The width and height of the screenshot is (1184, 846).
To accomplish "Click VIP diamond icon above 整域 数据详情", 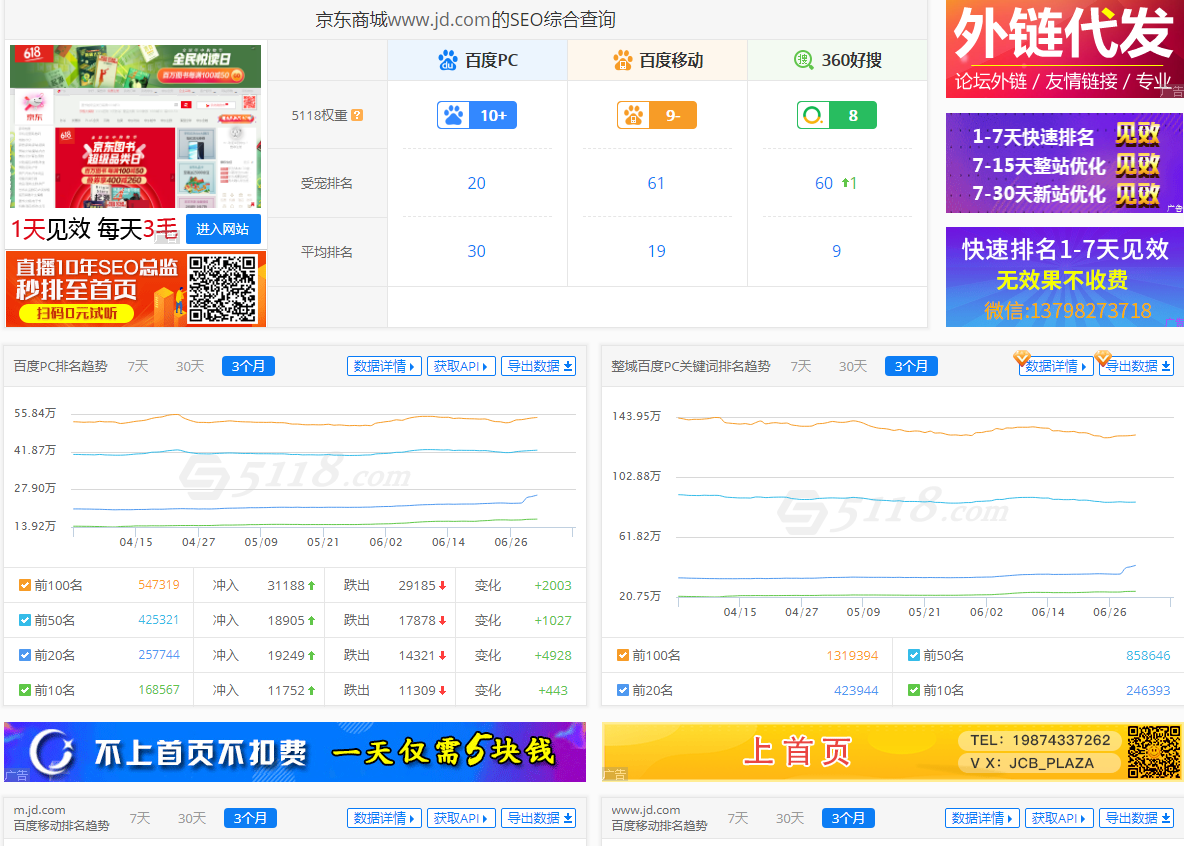I will click(x=1022, y=357).
